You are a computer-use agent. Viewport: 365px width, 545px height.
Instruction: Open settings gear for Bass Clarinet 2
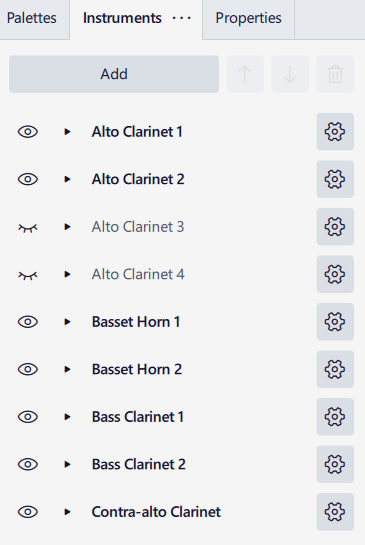[335, 464]
